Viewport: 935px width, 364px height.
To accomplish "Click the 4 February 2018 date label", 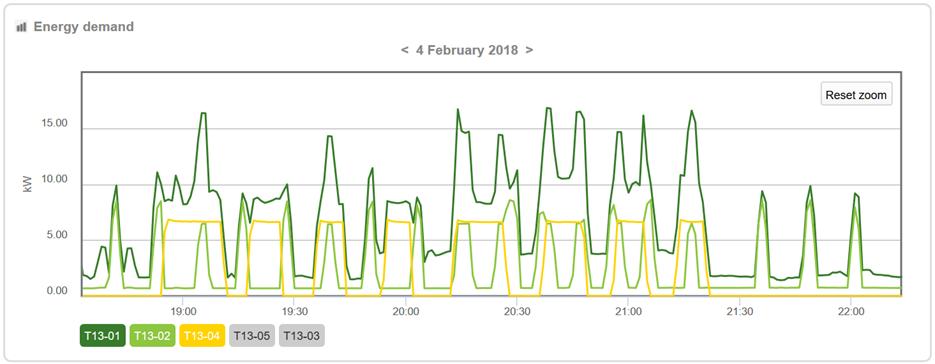I will [467, 50].
